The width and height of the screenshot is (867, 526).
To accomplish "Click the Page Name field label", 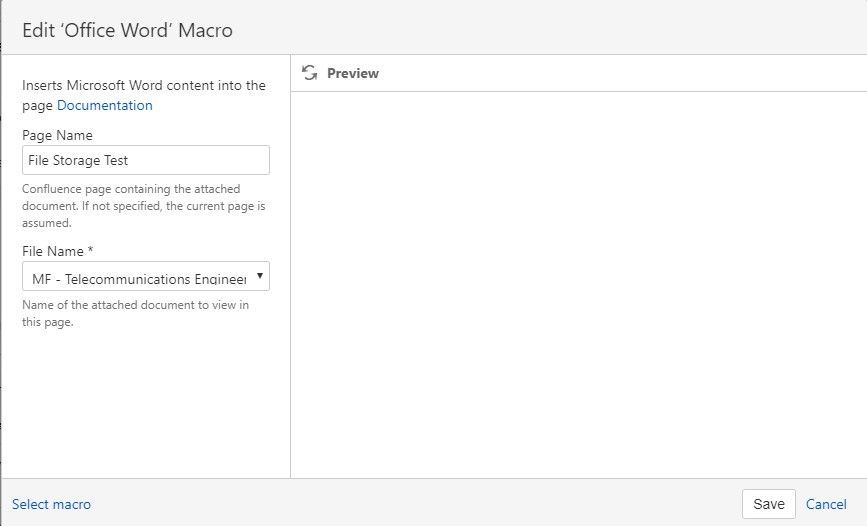I will point(58,135).
